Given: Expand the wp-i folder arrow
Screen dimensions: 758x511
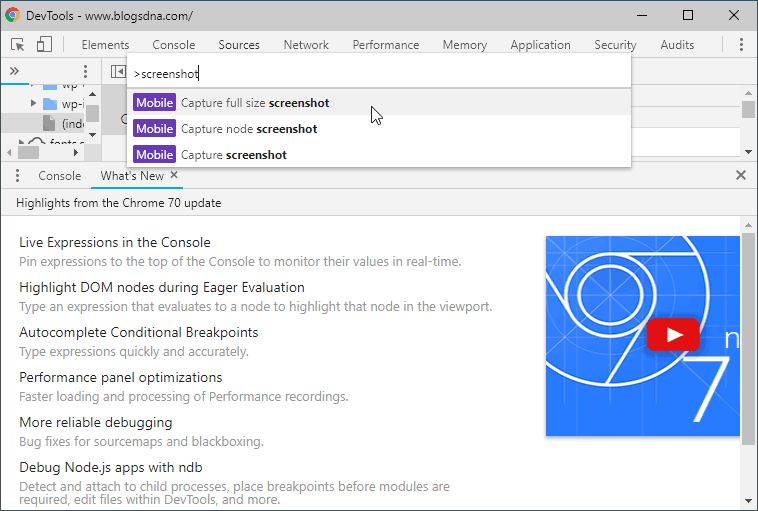Looking at the screenshot, I should click(33, 103).
